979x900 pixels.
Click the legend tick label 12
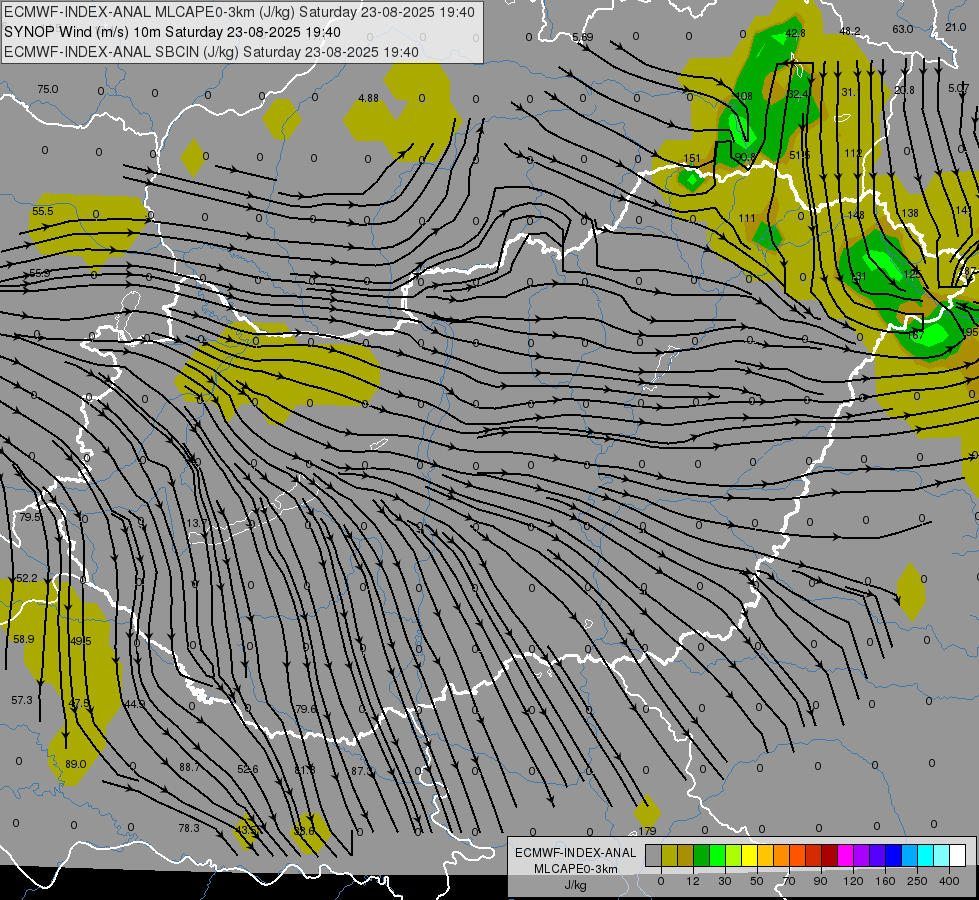693,881
